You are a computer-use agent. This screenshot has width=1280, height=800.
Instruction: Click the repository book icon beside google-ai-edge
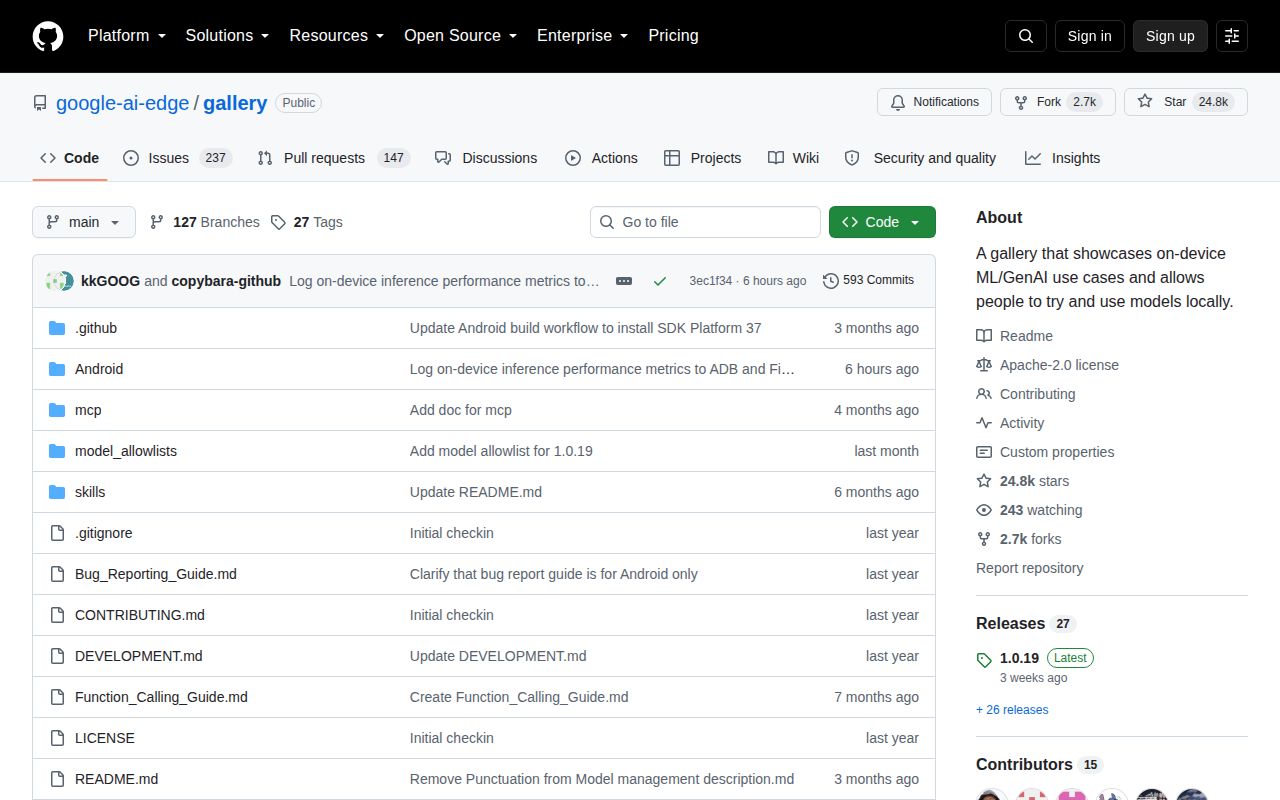coord(40,103)
